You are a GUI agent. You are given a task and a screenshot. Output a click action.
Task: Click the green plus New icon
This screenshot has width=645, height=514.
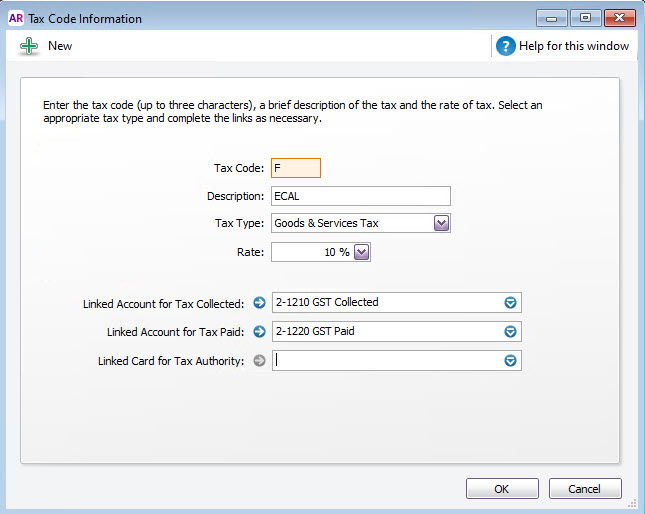29,46
